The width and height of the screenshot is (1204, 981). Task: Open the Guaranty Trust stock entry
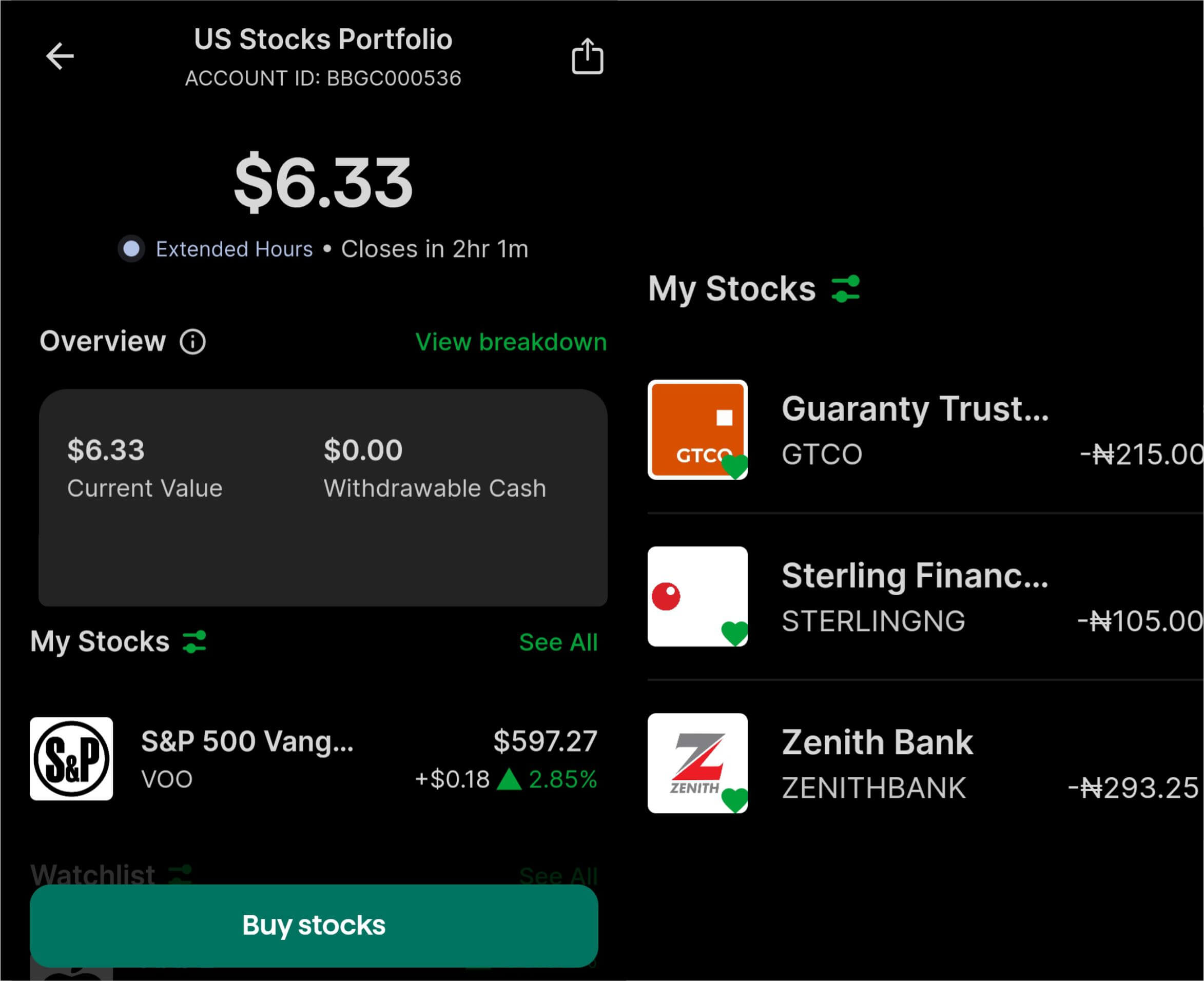(915, 429)
